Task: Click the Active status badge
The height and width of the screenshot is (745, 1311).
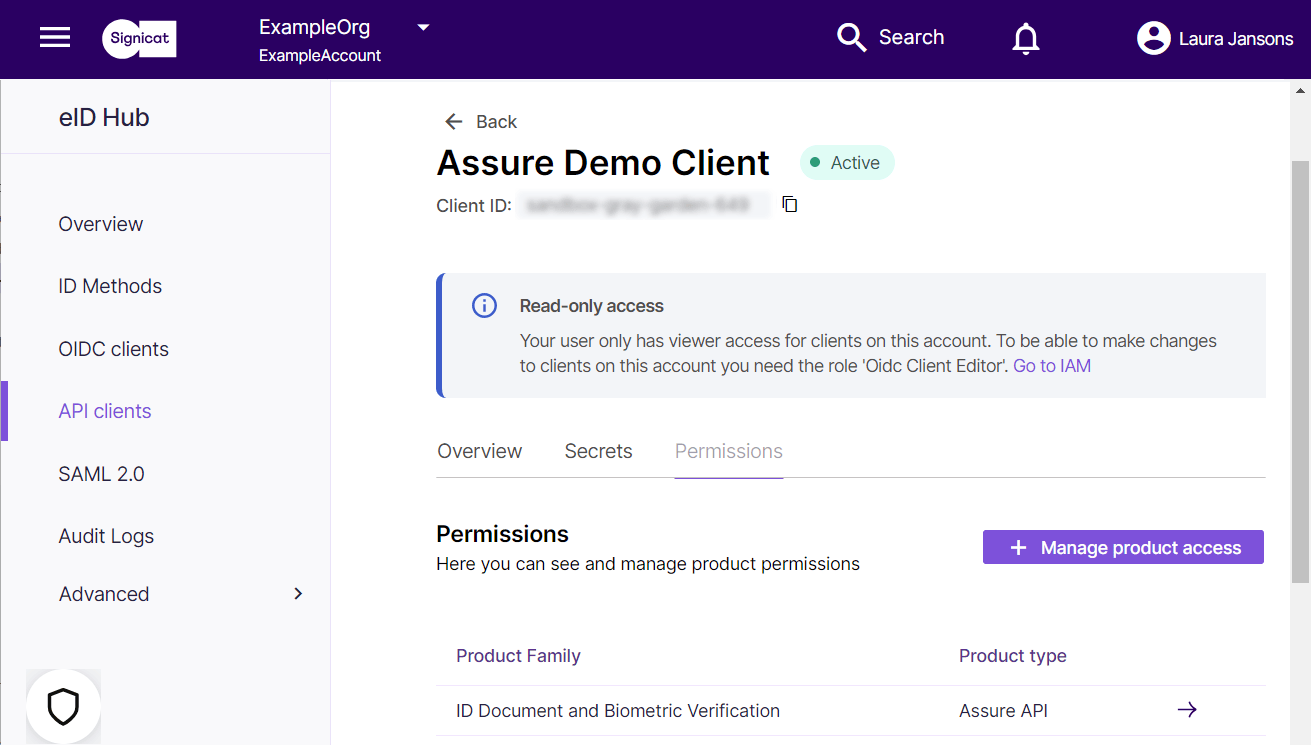Action: click(x=847, y=163)
